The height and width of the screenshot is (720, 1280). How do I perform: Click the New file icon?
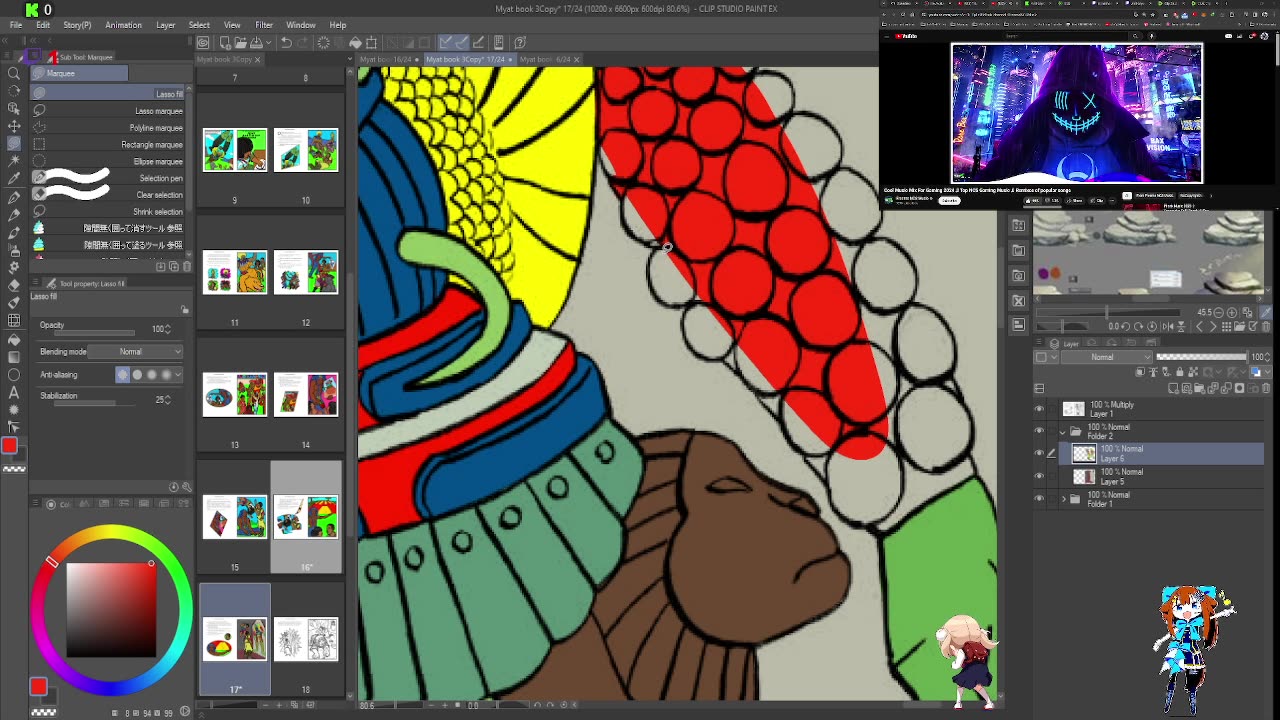click(225, 42)
